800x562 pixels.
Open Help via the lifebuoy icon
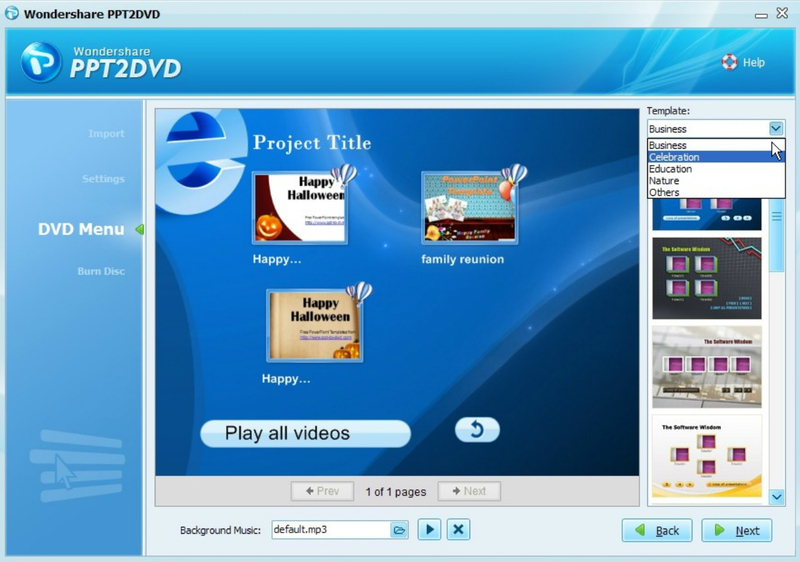(729, 62)
